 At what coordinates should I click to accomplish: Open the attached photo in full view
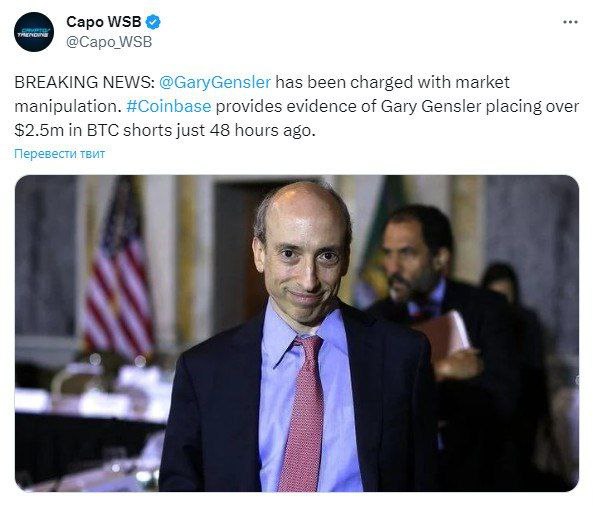[x=297, y=333]
